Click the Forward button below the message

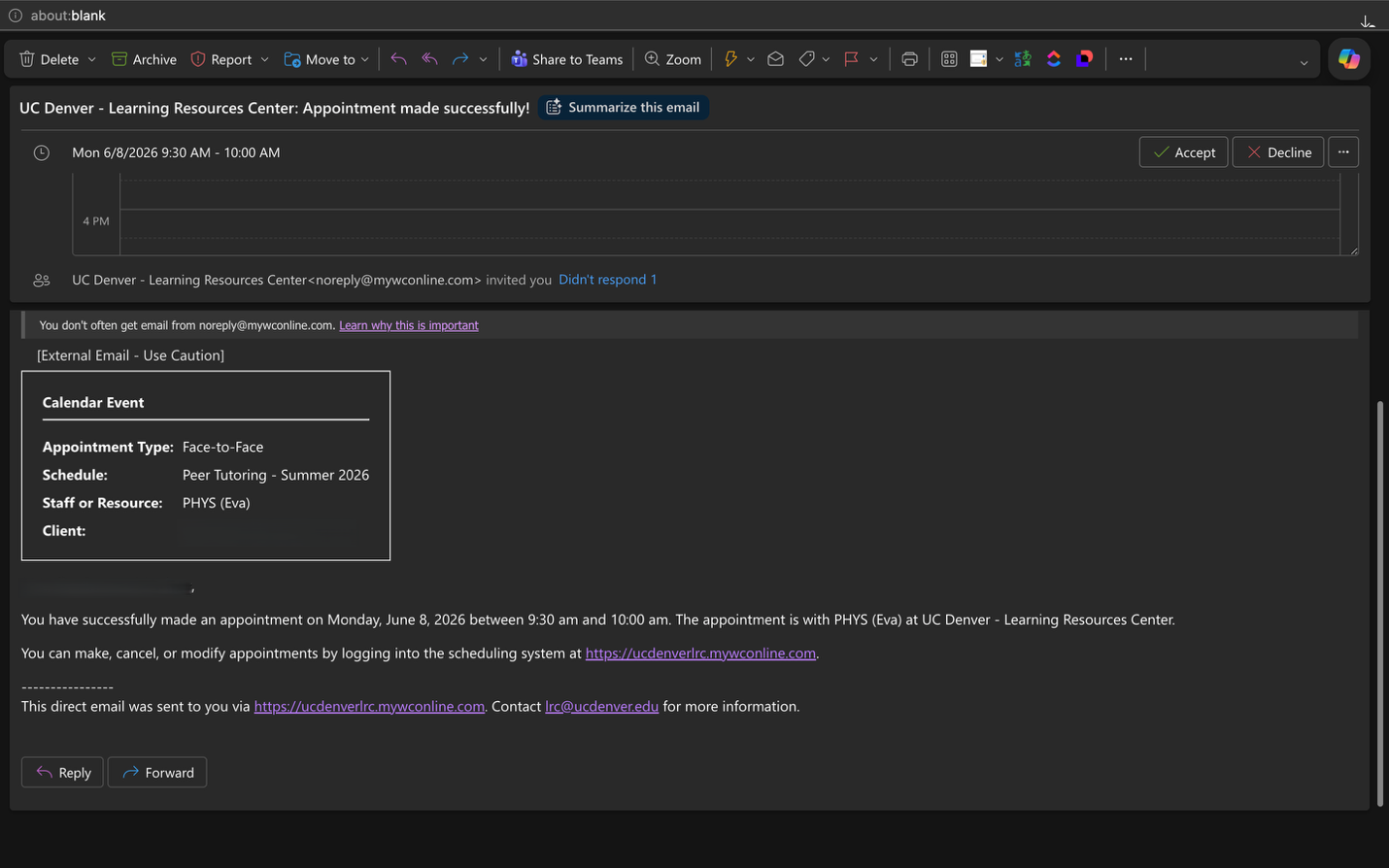coord(157,773)
